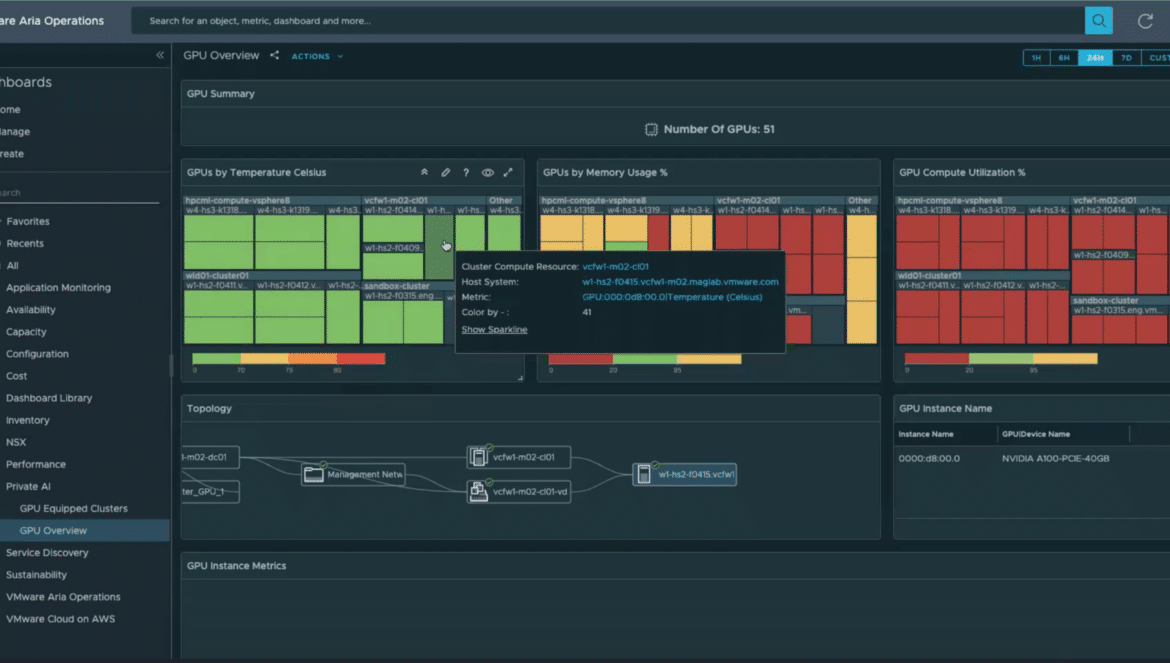The image size is (1170, 663).
Task: Open the Configuration sidebar section
Action: click(x=37, y=354)
